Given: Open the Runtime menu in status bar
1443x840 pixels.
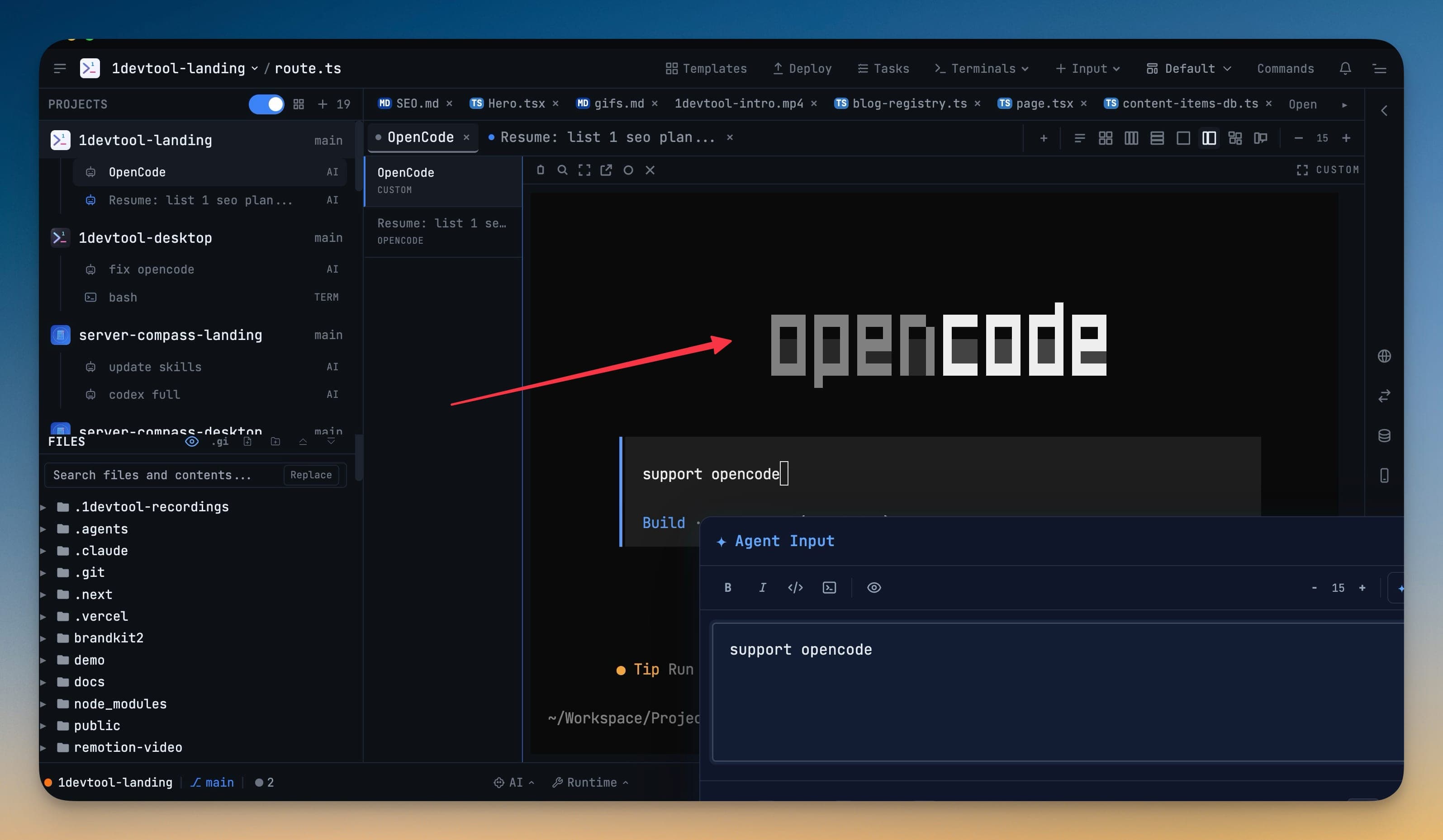Looking at the screenshot, I should pyautogui.click(x=590, y=782).
